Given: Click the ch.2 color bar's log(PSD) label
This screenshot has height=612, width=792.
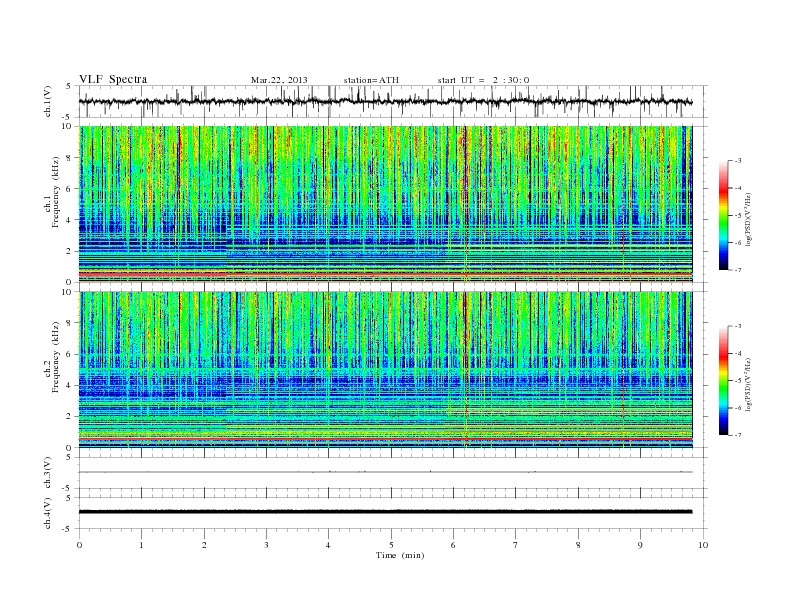Looking at the screenshot, I should coord(748,384).
